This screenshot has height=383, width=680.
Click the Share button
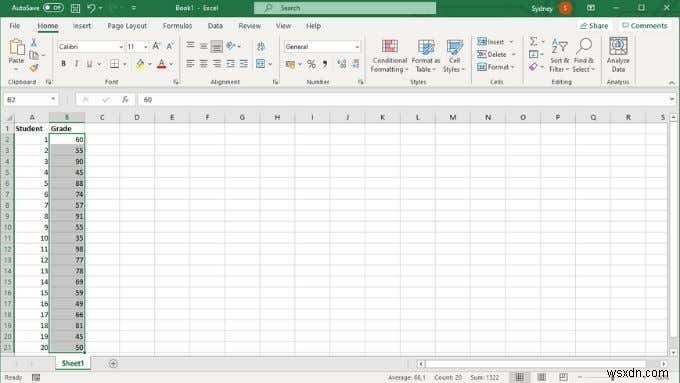point(594,26)
